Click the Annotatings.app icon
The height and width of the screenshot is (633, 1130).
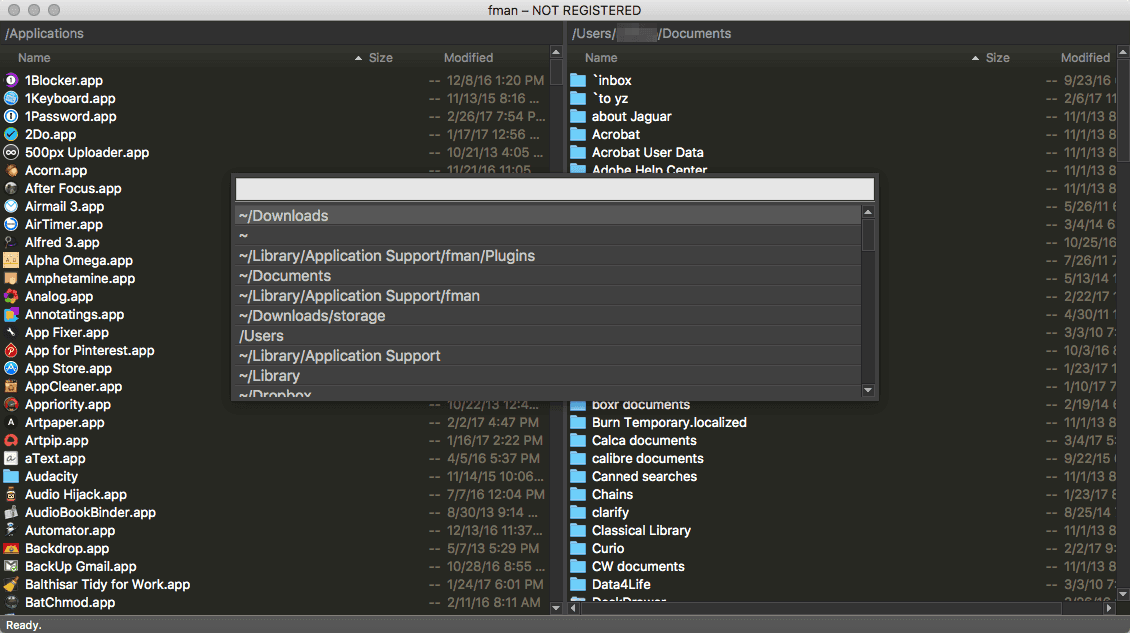(x=11, y=314)
